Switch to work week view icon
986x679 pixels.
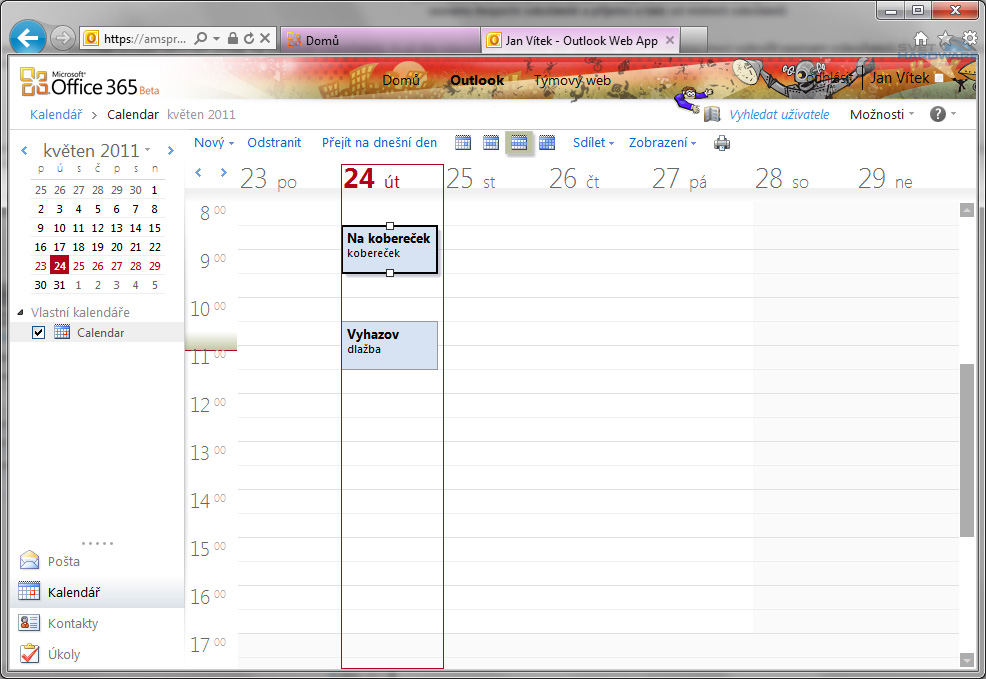pyautogui.click(x=491, y=143)
